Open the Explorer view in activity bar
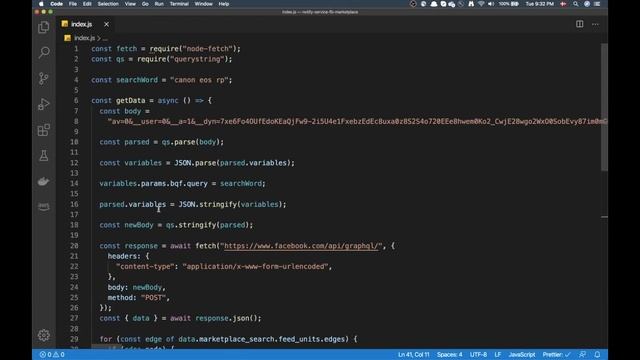The width and height of the screenshot is (640, 360). click(44, 27)
